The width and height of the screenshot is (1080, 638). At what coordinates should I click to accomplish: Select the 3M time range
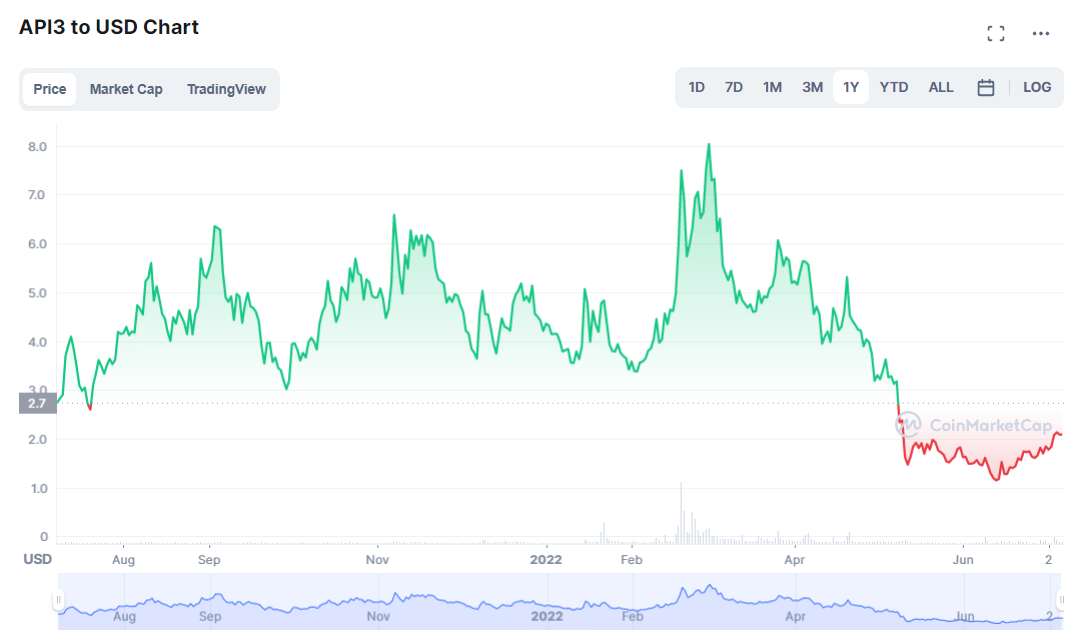(812, 88)
